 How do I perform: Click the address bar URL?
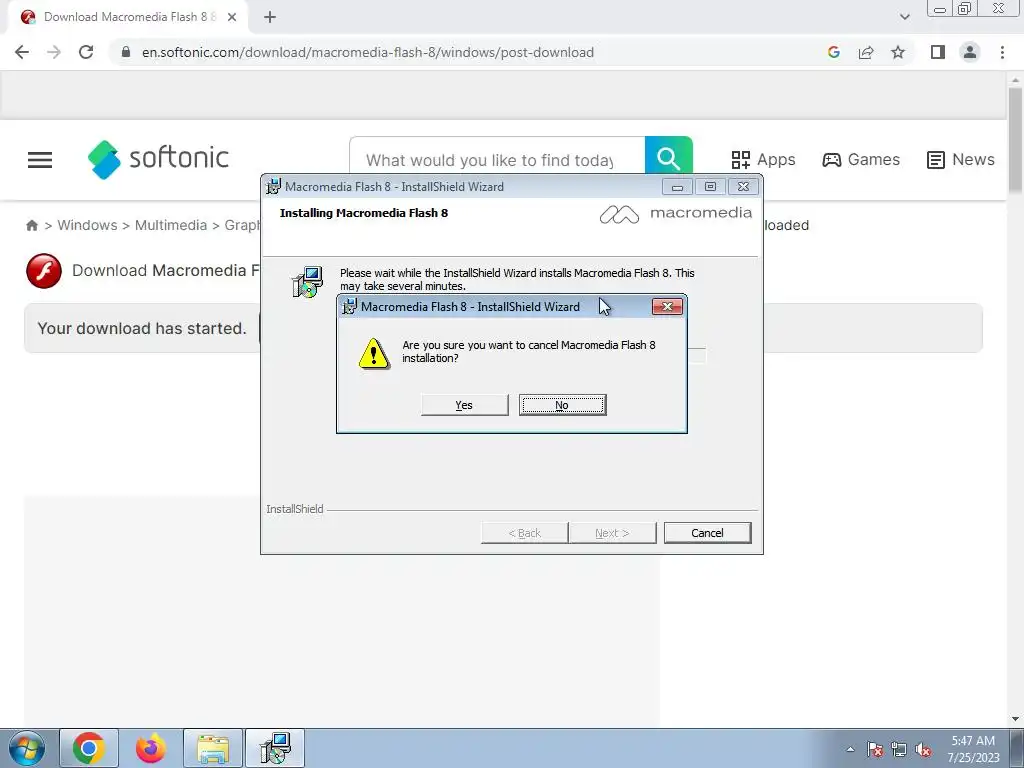point(368,52)
